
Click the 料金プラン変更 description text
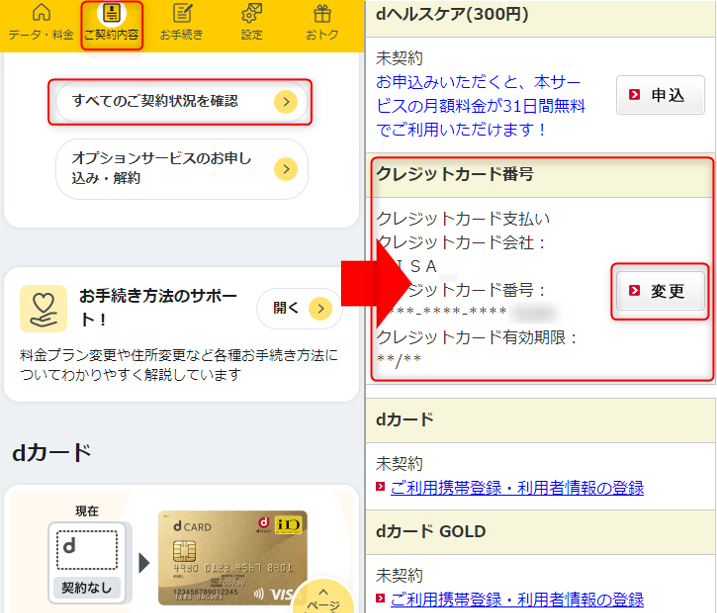tap(179, 364)
